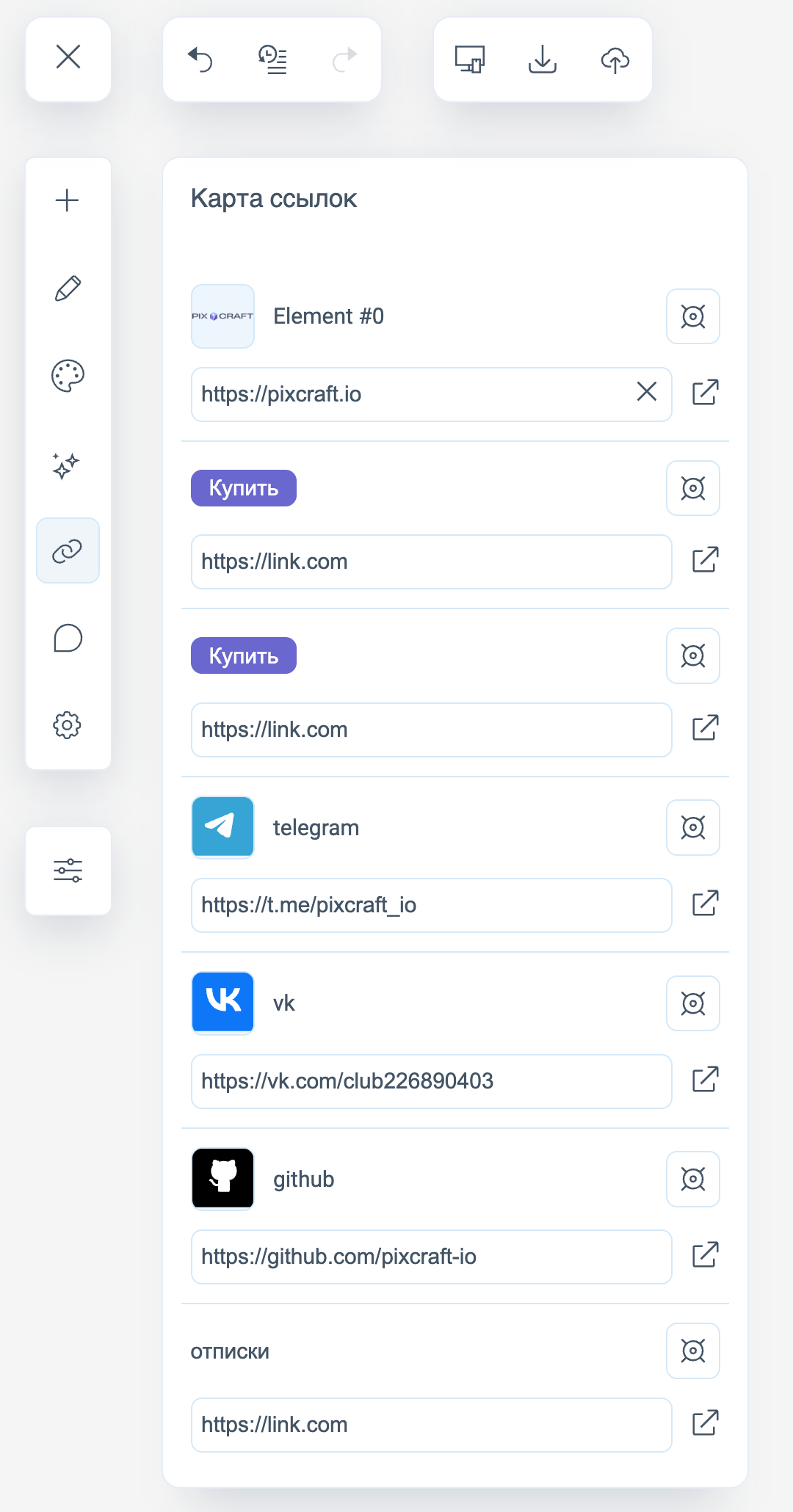This screenshot has height=1512, width=793.
Task: Click the cloud upload publish icon
Action: 615,59
